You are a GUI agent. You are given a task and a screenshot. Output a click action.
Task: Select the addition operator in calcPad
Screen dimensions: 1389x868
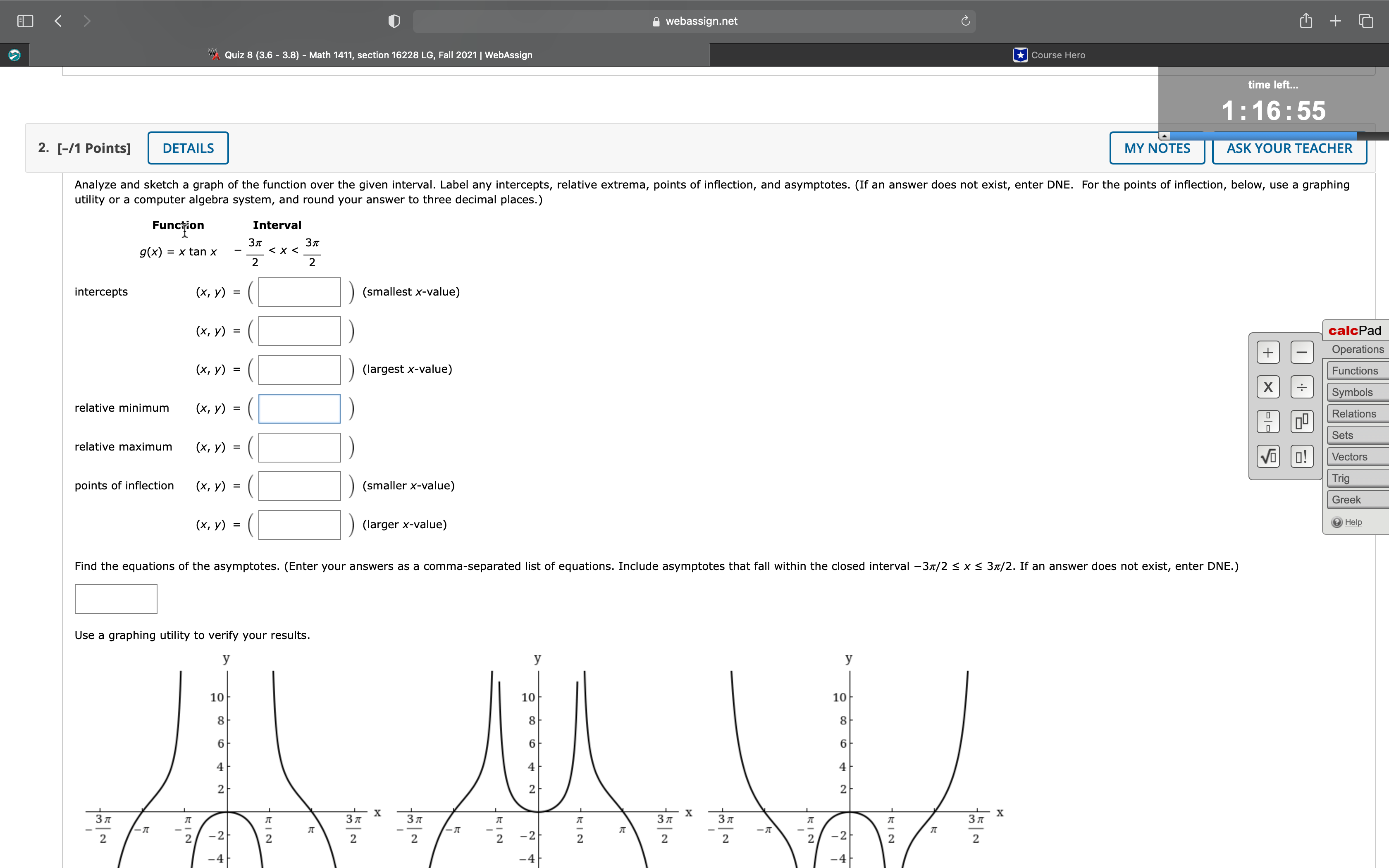[1268, 352]
